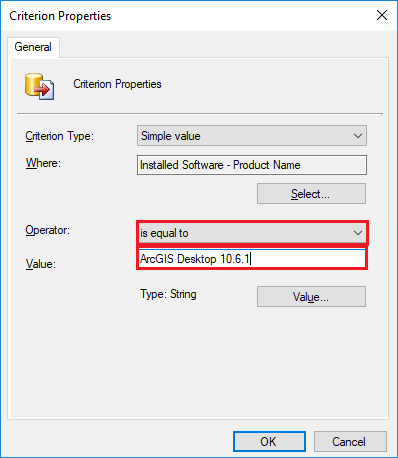
Task: Click the Operator dropdown chevron arrow
Action: tap(358, 233)
